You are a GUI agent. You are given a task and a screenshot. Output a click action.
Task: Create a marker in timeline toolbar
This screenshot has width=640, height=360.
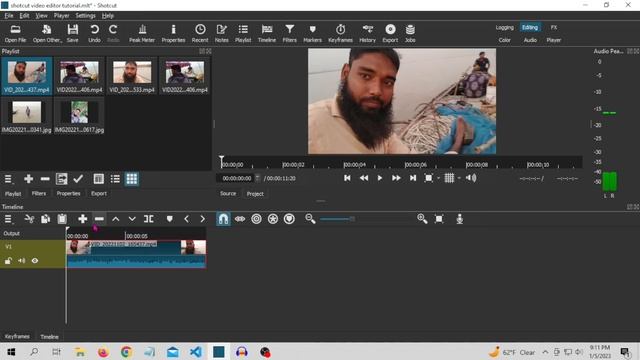click(x=169, y=219)
